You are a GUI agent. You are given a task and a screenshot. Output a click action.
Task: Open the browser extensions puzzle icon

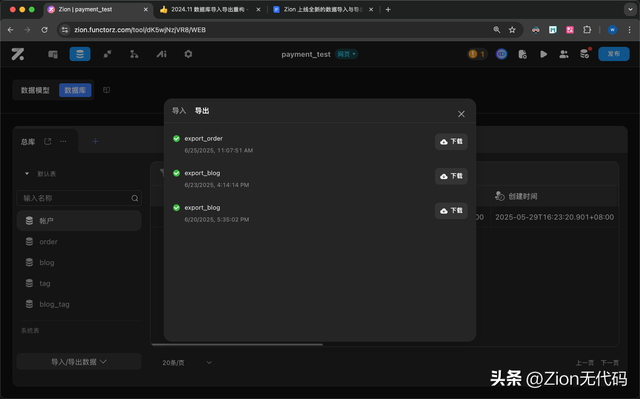pyautogui.click(x=587, y=30)
